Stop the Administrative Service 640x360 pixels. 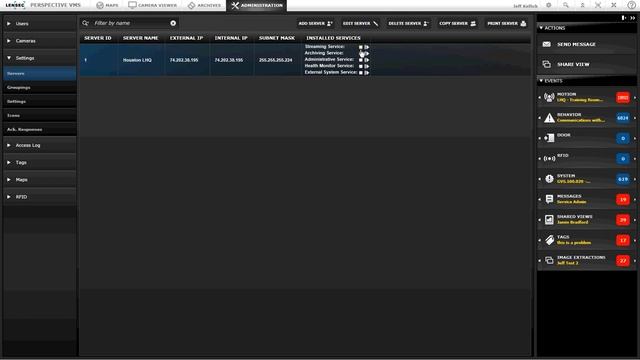click(x=361, y=60)
